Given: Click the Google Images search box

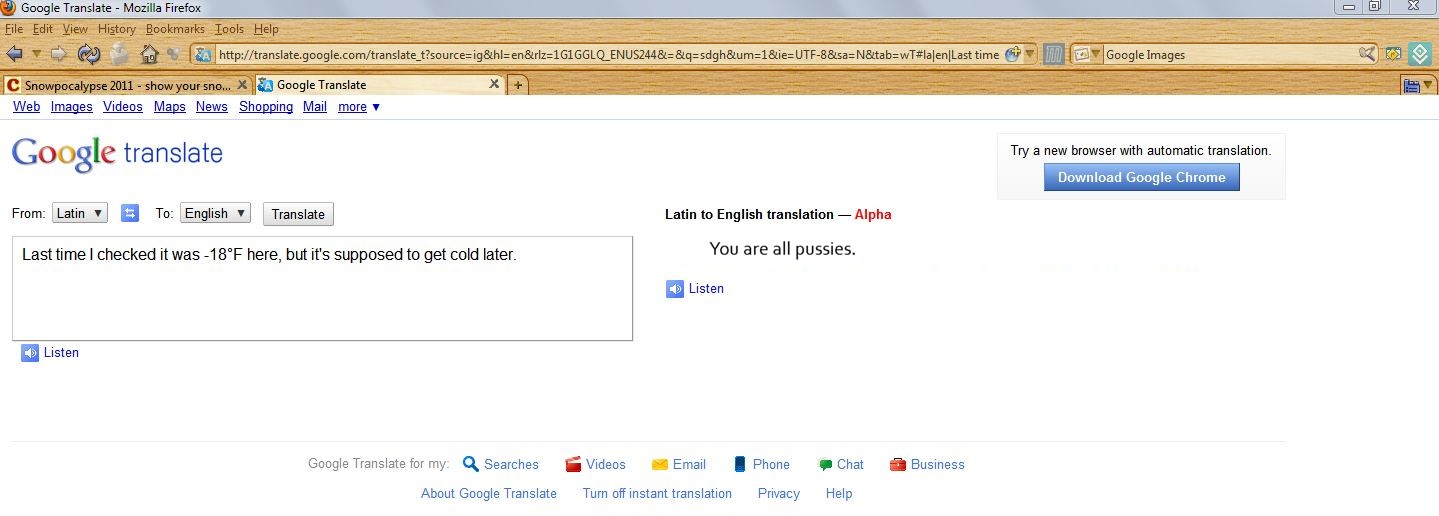Looking at the screenshot, I should (1229, 55).
